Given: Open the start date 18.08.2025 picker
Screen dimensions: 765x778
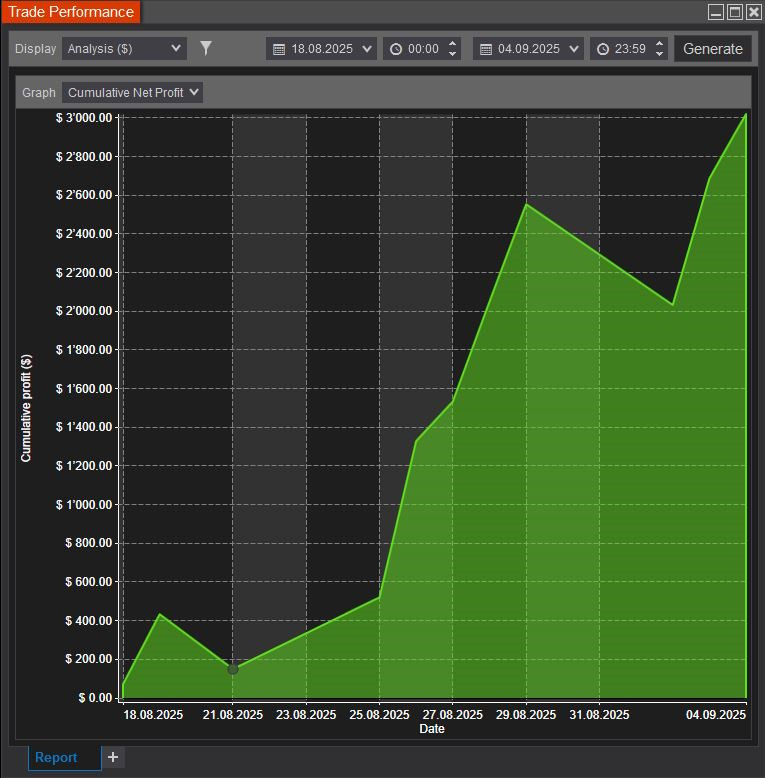Looking at the screenshot, I should tap(321, 49).
